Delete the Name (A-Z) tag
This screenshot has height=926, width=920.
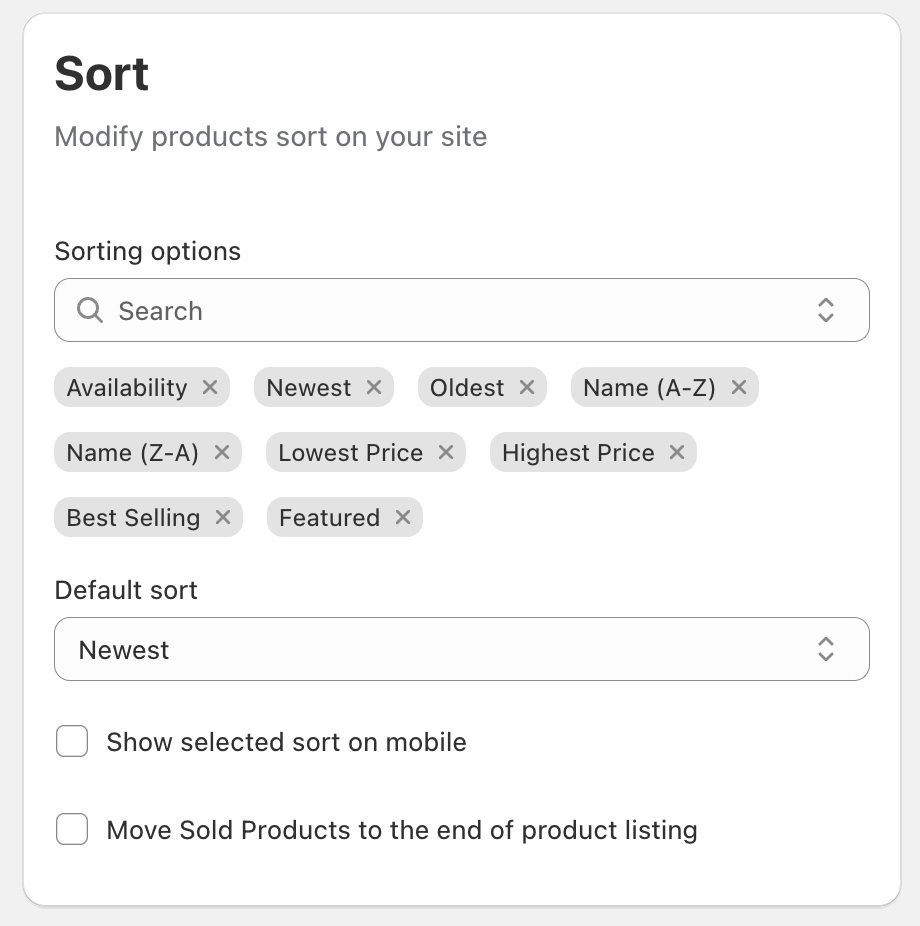739,388
